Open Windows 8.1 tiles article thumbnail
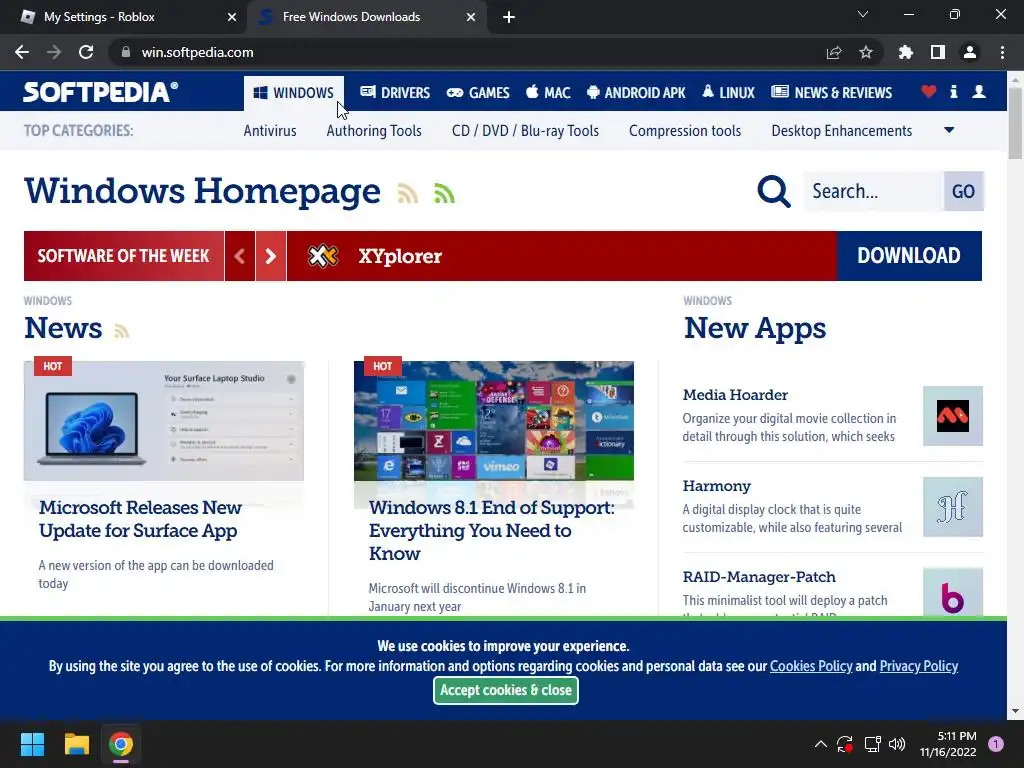Viewport: 1024px width, 768px height. (x=494, y=421)
